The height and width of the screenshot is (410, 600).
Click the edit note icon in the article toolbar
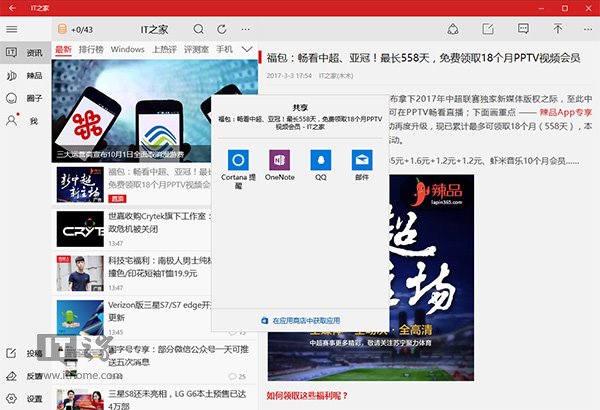coord(488,29)
